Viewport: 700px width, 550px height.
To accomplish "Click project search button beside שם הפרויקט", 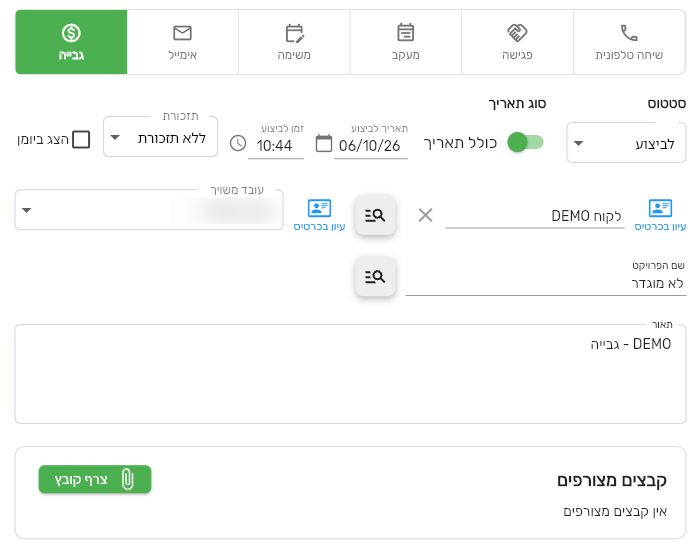I will [375, 276].
